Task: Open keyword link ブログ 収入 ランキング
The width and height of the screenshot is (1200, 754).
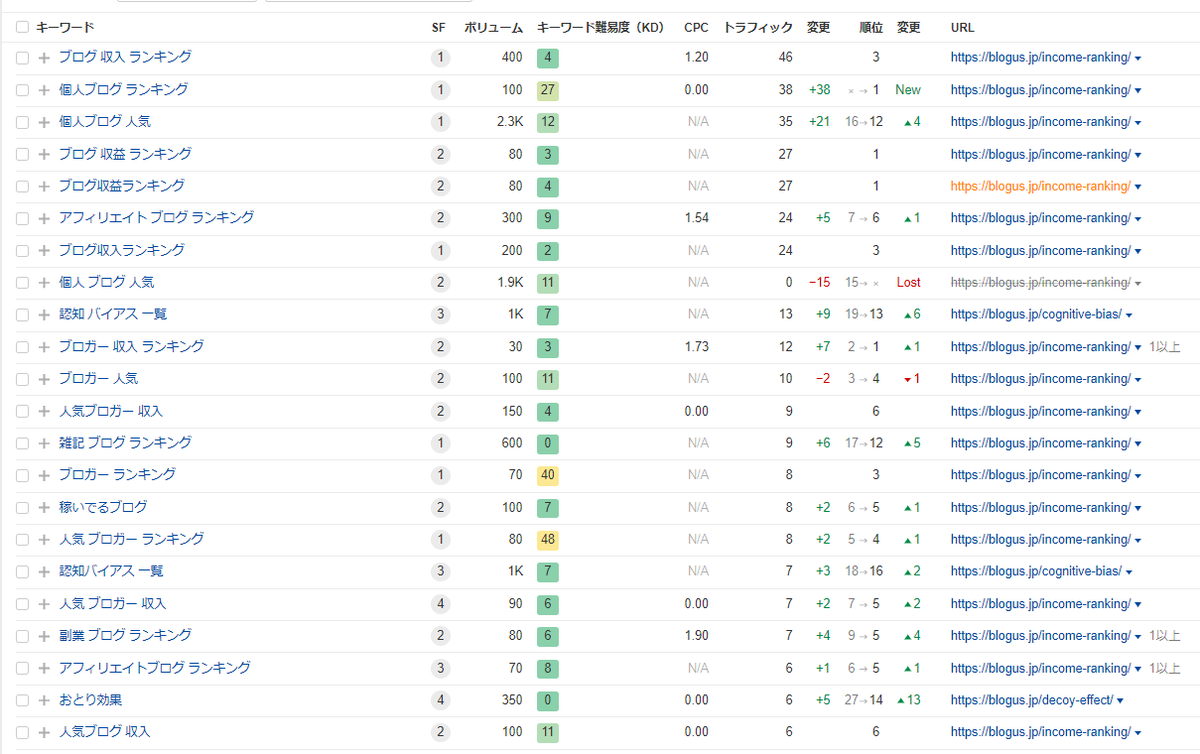Action: (125, 57)
